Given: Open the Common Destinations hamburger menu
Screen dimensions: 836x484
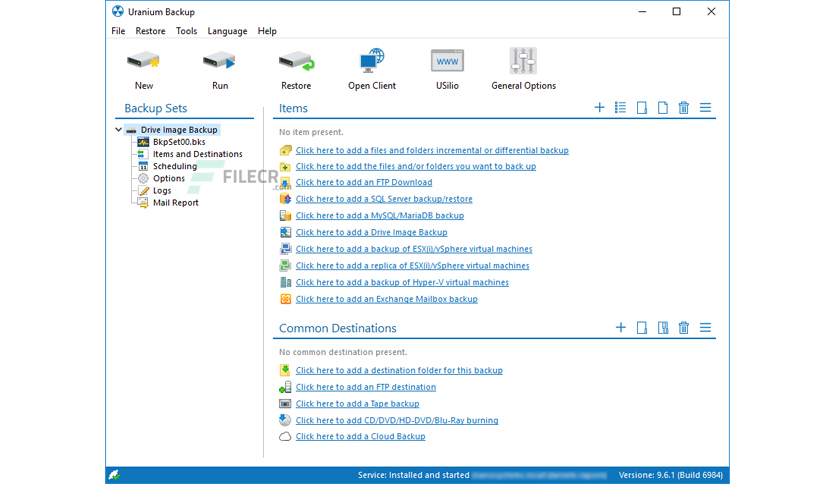Looking at the screenshot, I should (705, 327).
